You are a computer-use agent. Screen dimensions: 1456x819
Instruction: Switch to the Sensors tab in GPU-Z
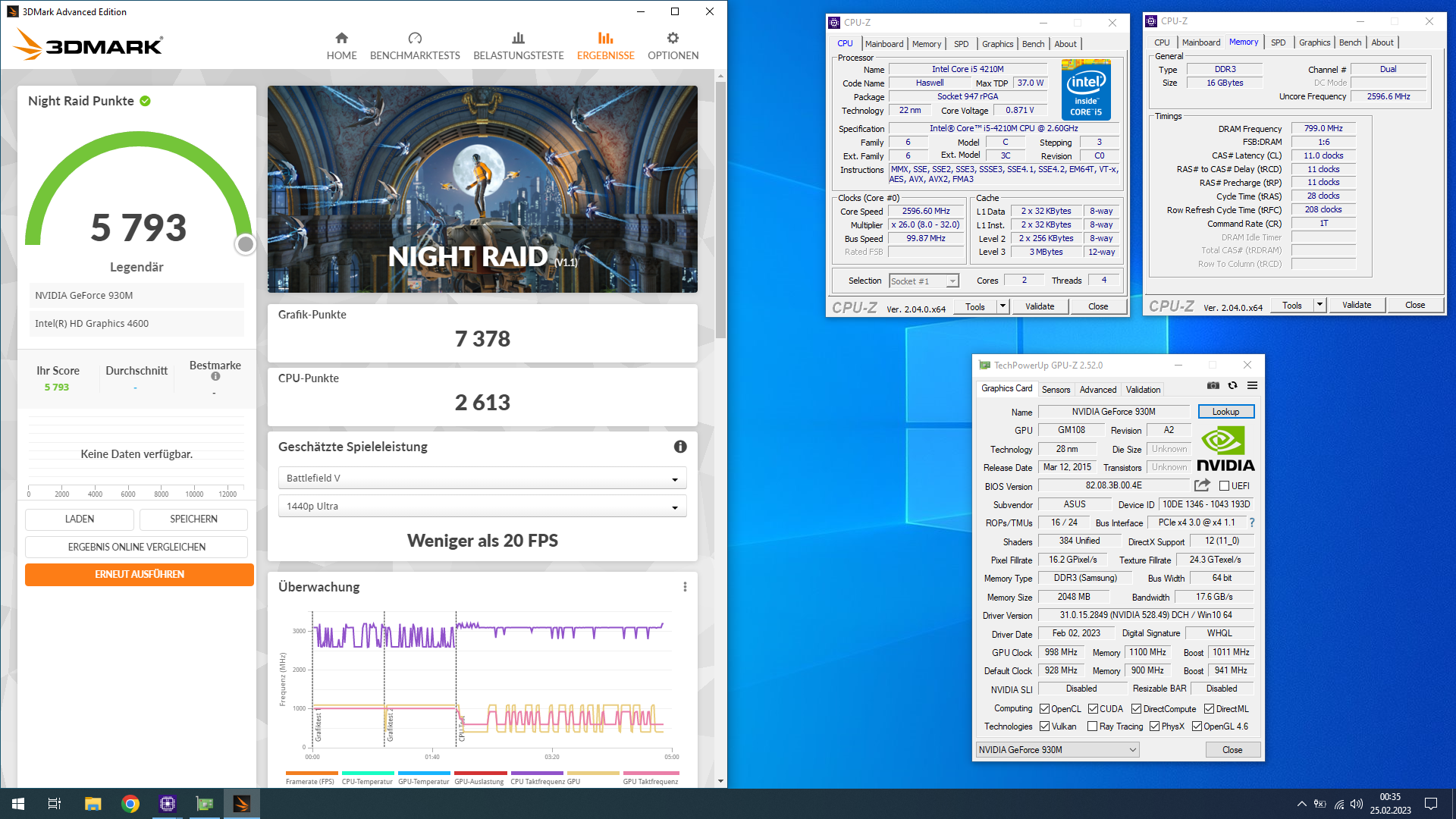click(1056, 390)
